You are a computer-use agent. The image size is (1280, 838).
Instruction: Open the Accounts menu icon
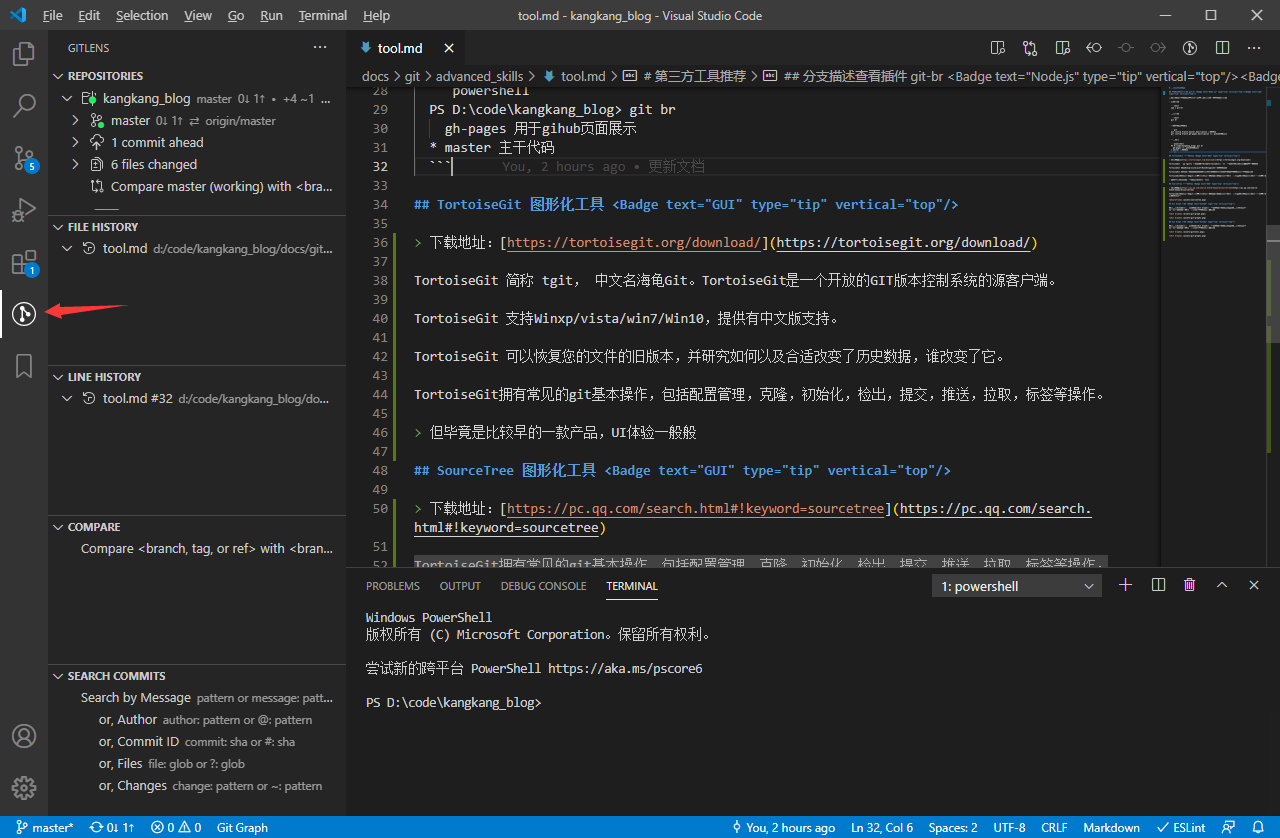click(24, 736)
